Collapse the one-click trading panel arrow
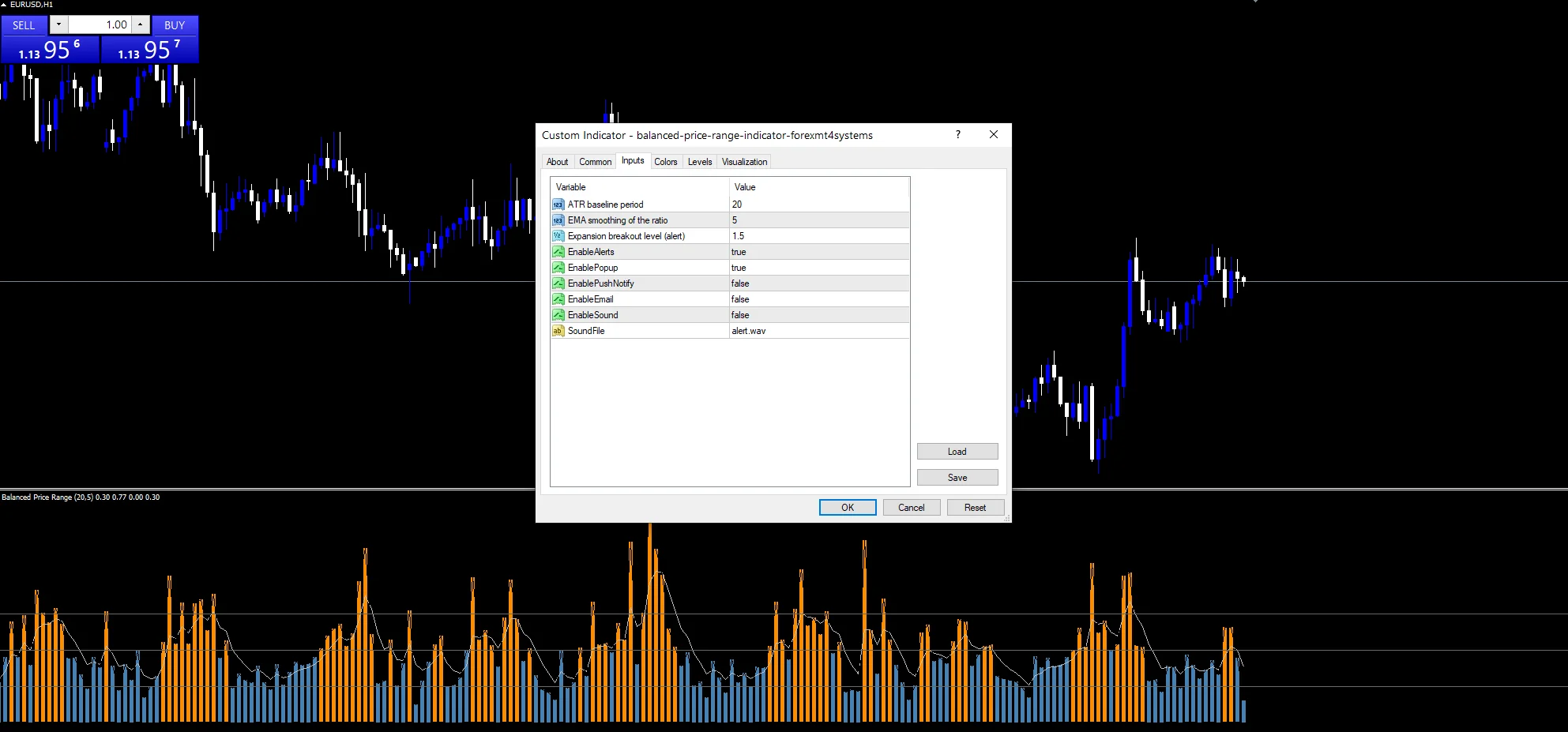 tap(4, 5)
